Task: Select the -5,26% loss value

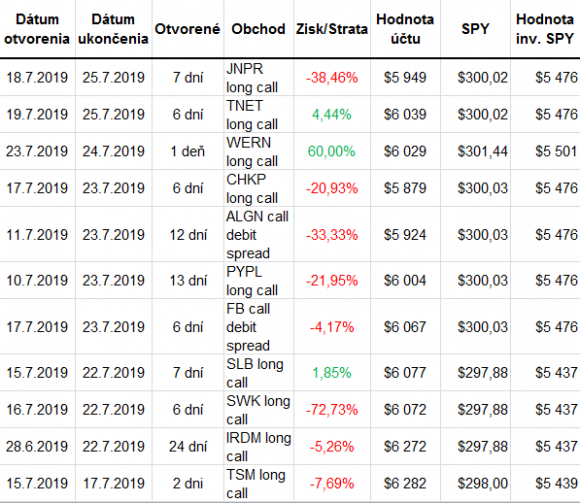Action: (332, 447)
